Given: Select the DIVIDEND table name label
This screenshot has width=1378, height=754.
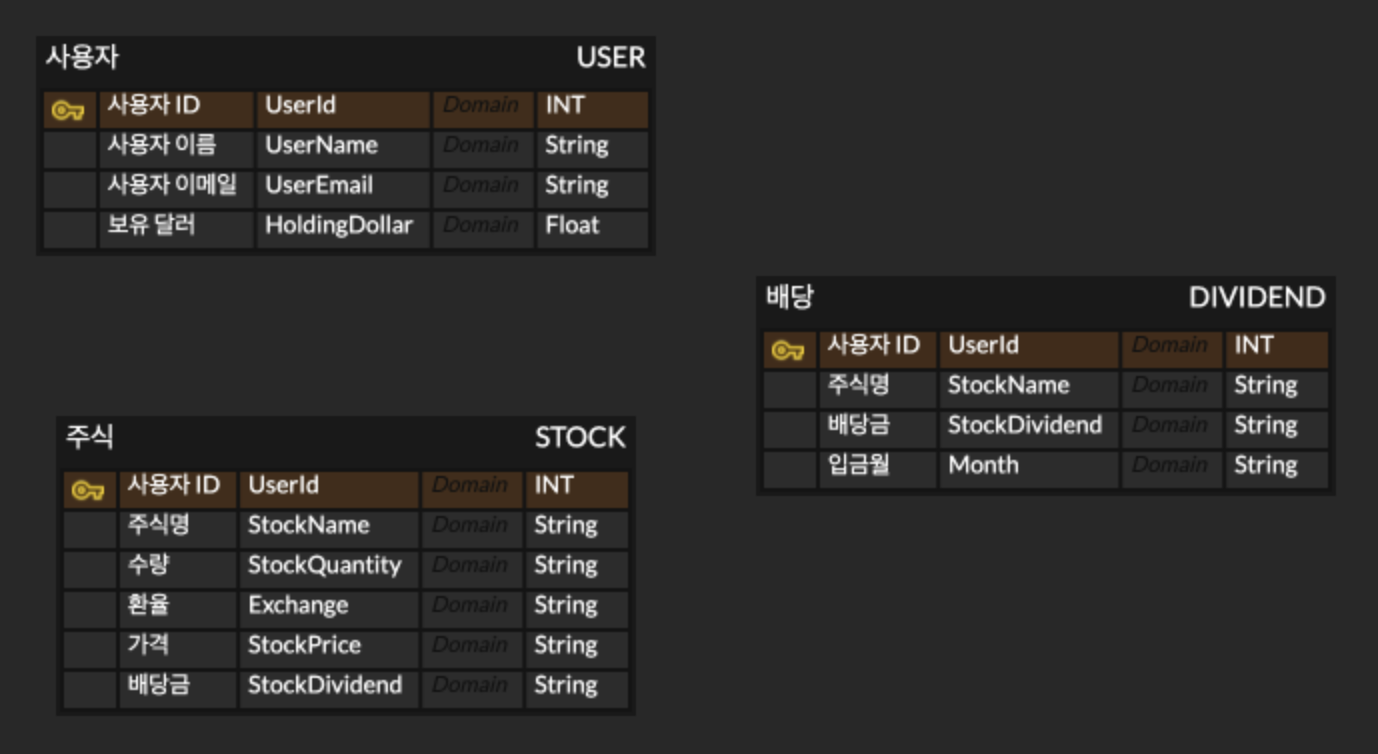Looking at the screenshot, I should (x=1257, y=297).
